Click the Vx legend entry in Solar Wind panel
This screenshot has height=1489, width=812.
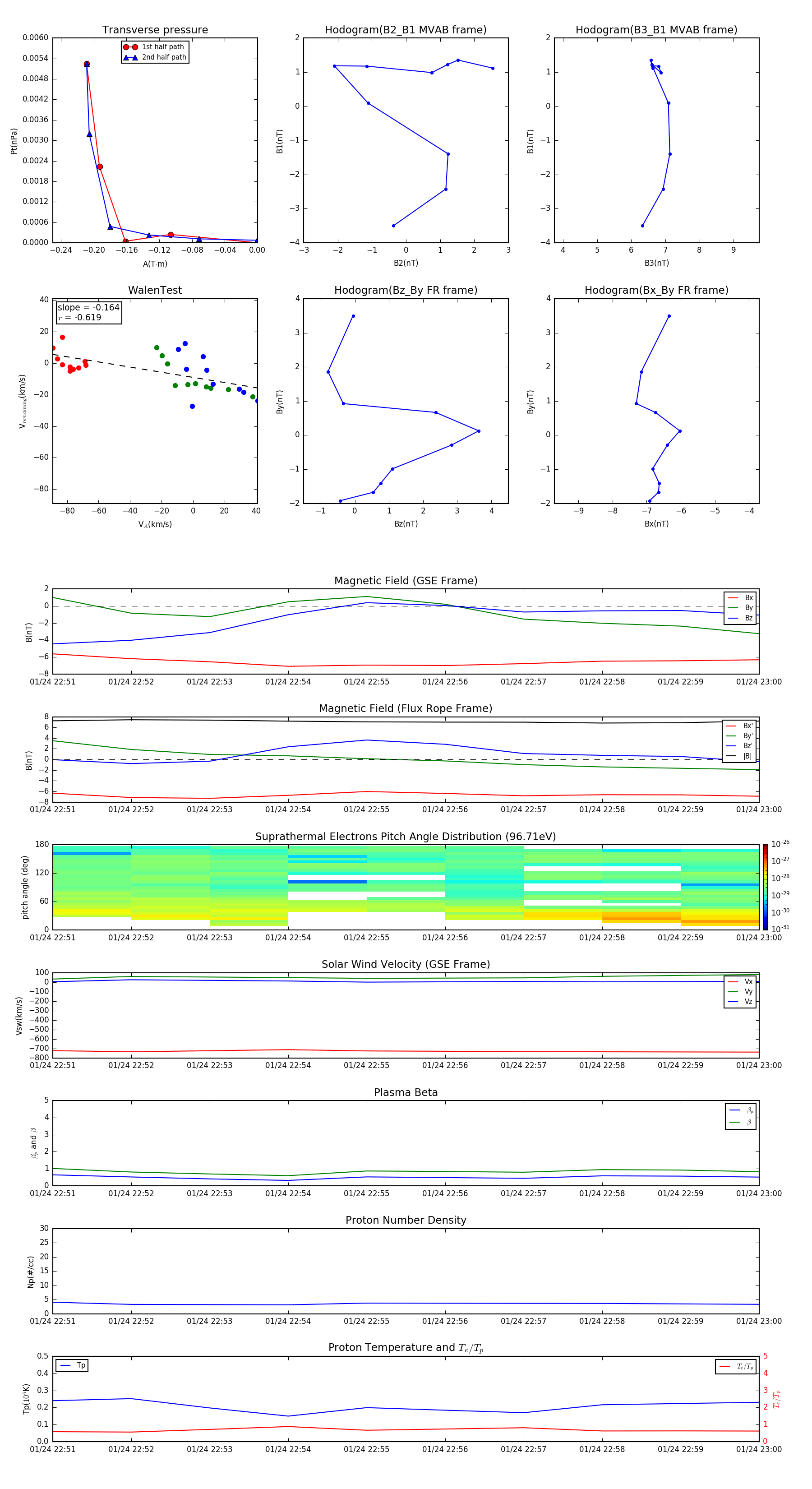click(740, 981)
